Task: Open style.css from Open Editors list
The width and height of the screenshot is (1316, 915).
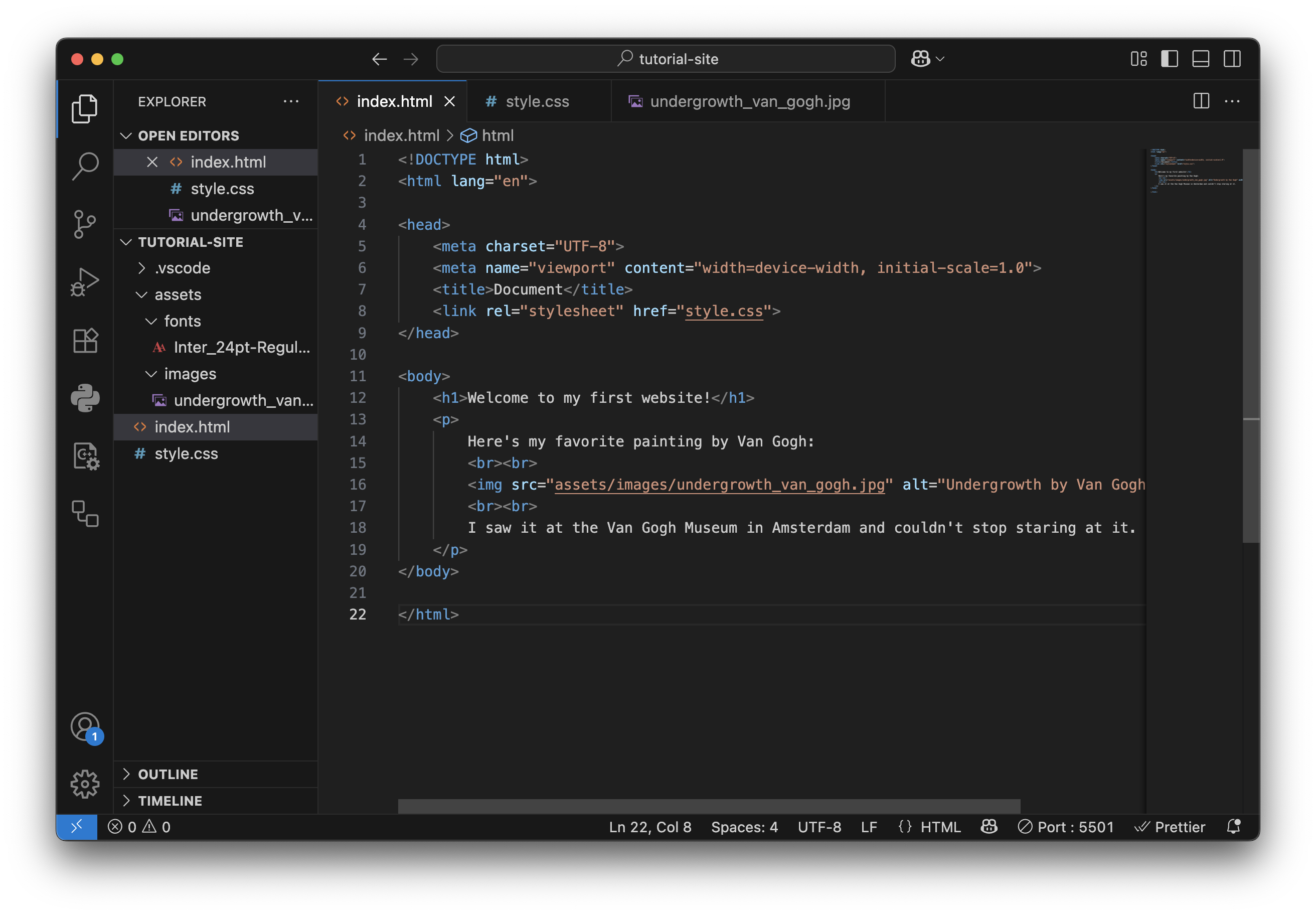Action: pyautogui.click(x=216, y=189)
